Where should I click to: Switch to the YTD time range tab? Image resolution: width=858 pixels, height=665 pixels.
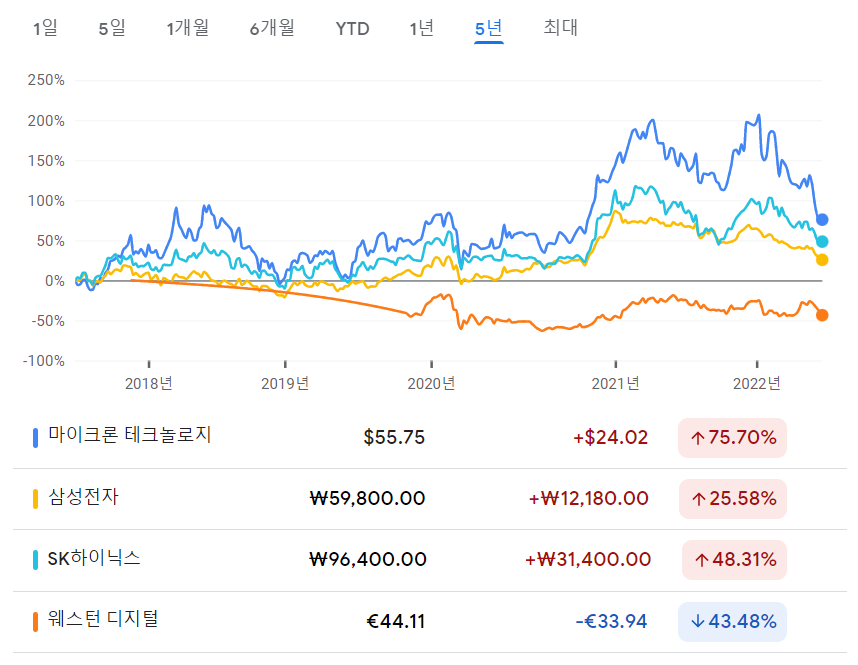(x=352, y=29)
